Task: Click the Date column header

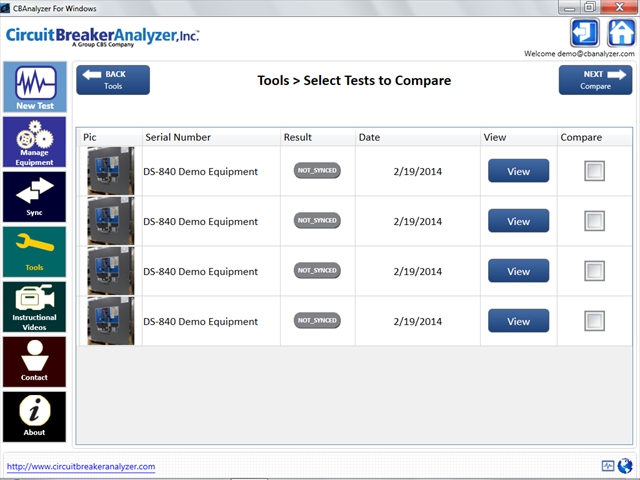Action: (x=418, y=137)
